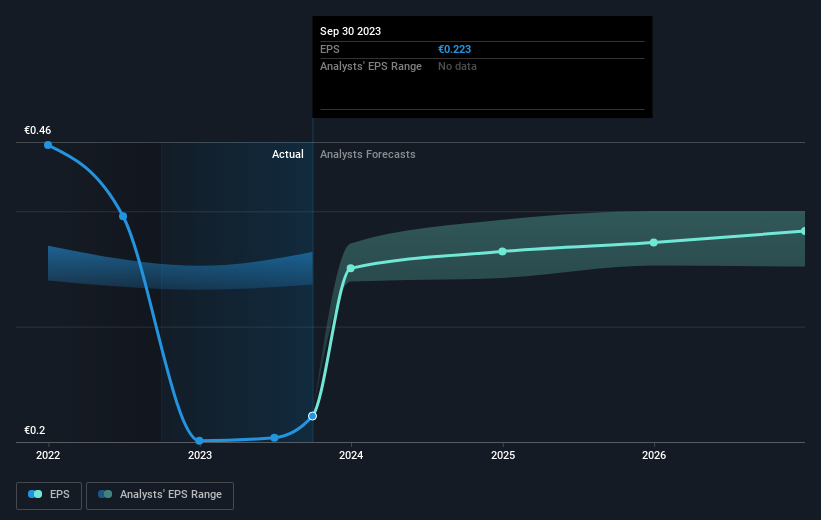Click the 2026 x-axis label

pyautogui.click(x=654, y=456)
